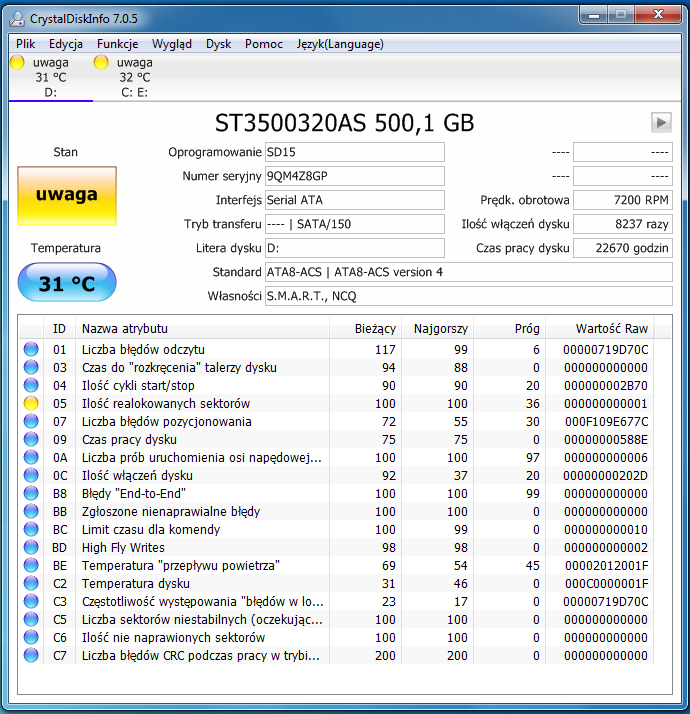Click status icon of attribute 03 row
This screenshot has width=690, height=714.
point(31,367)
